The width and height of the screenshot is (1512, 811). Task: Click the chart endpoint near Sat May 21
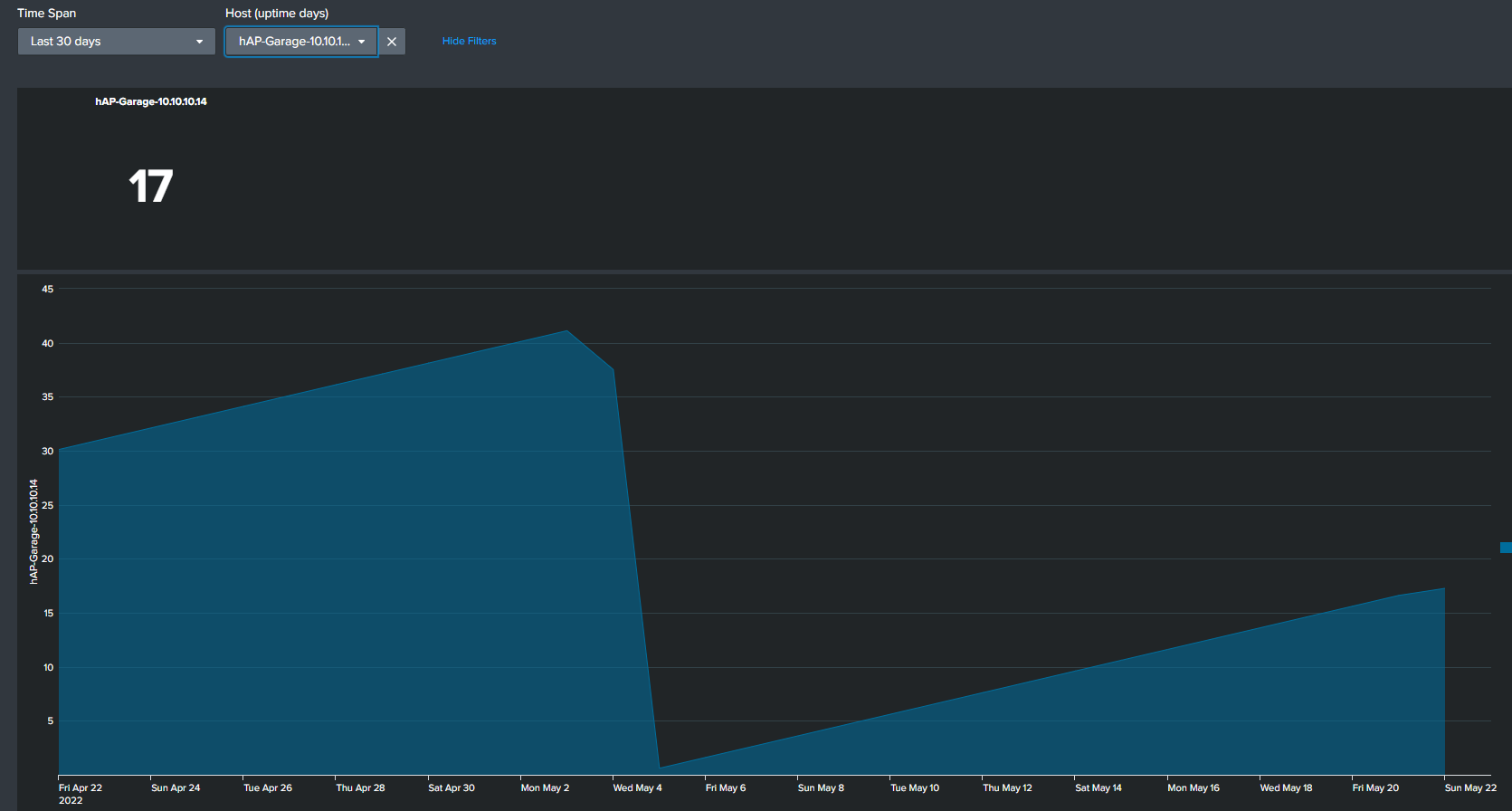point(1443,589)
